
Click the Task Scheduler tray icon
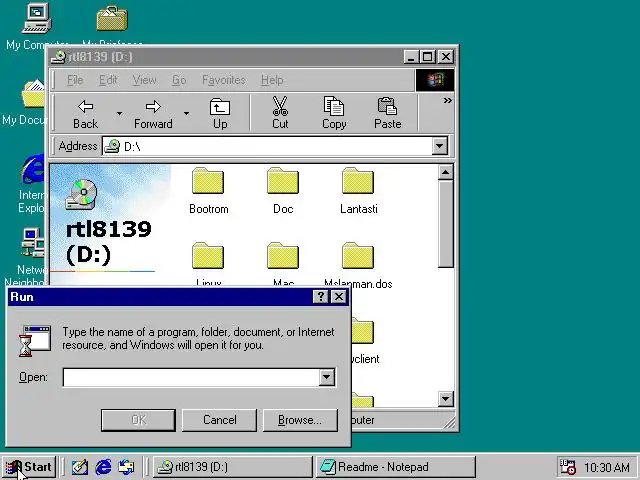[x=567, y=467]
